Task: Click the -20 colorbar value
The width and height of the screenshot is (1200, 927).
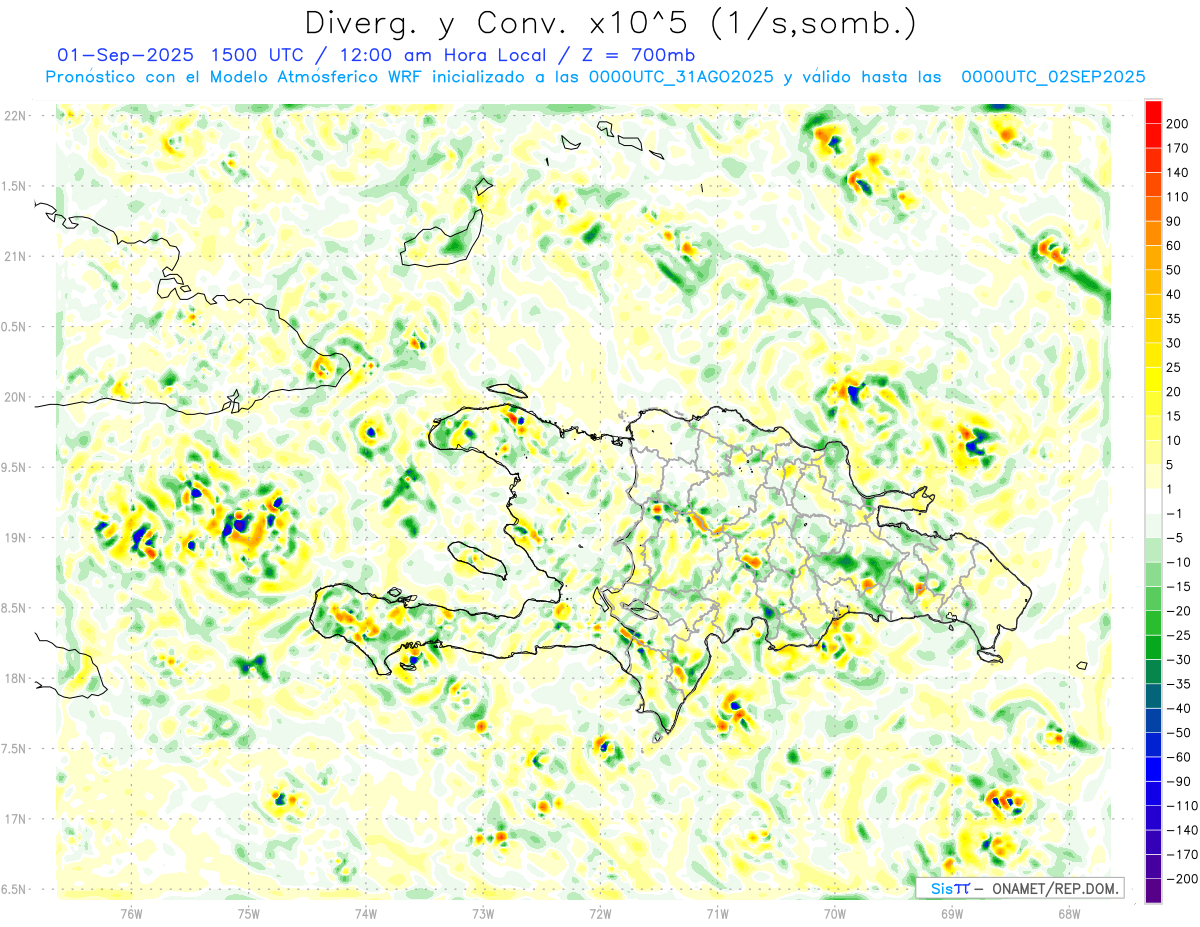Action: (1181, 611)
